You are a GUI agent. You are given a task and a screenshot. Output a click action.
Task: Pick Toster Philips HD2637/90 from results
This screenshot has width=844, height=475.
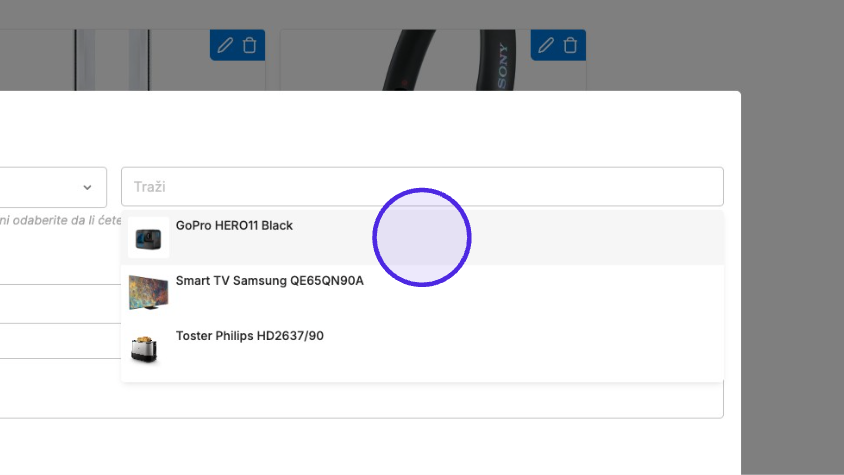click(x=422, y=347)
